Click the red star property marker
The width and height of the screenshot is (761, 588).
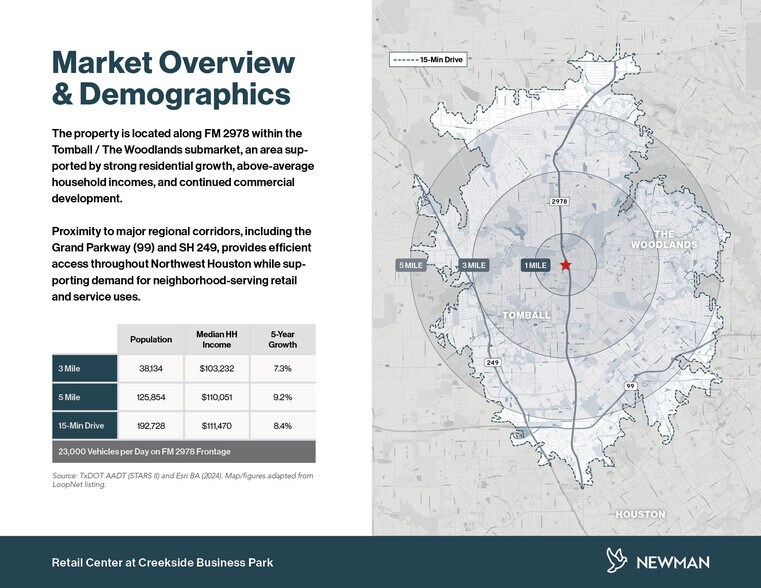(566, 265)
